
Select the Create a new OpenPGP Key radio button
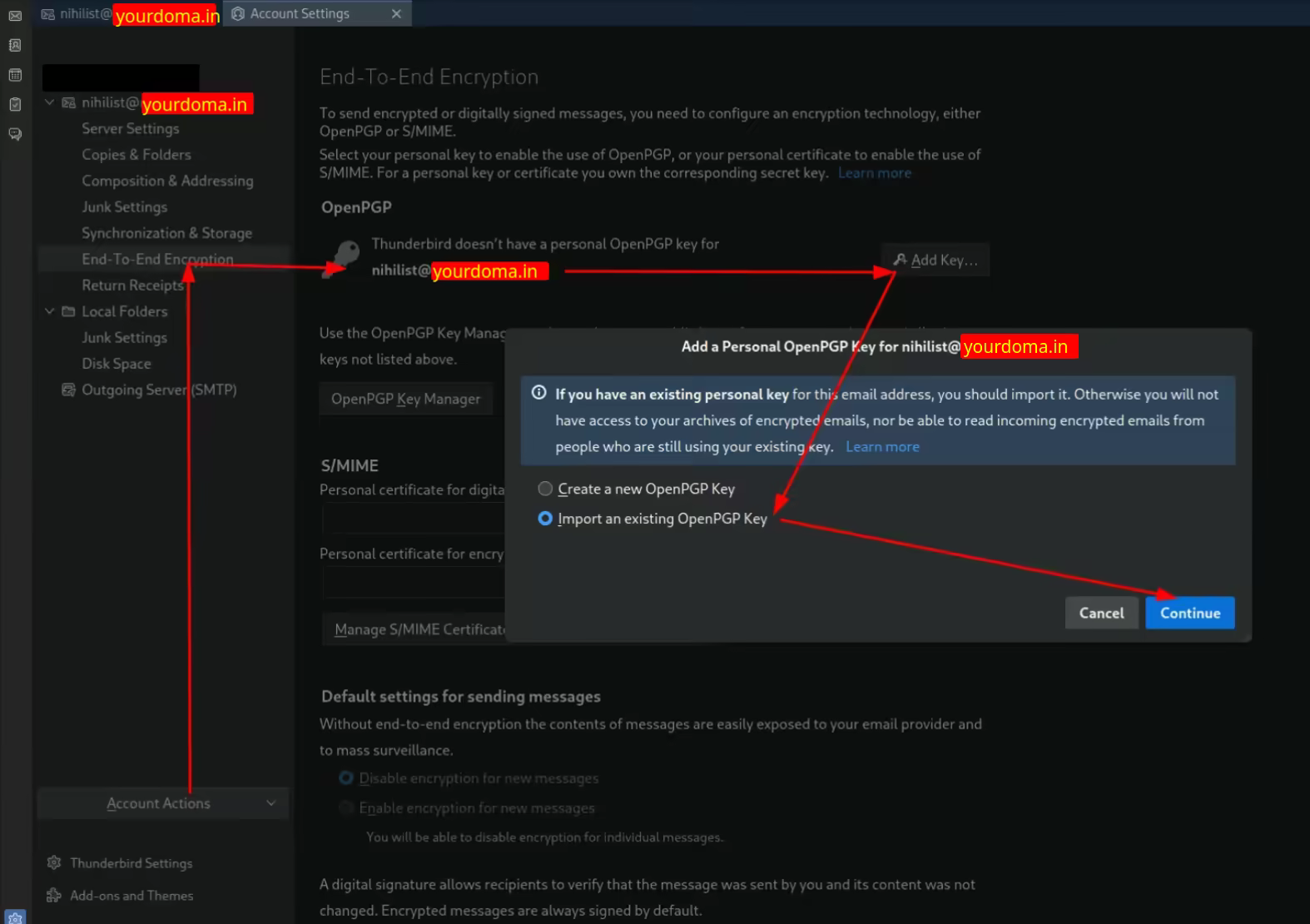545,489
